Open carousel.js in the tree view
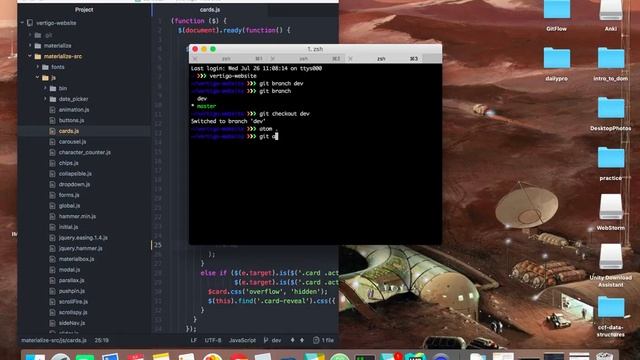This screenshot has height=360, width=640. (72, 142)
